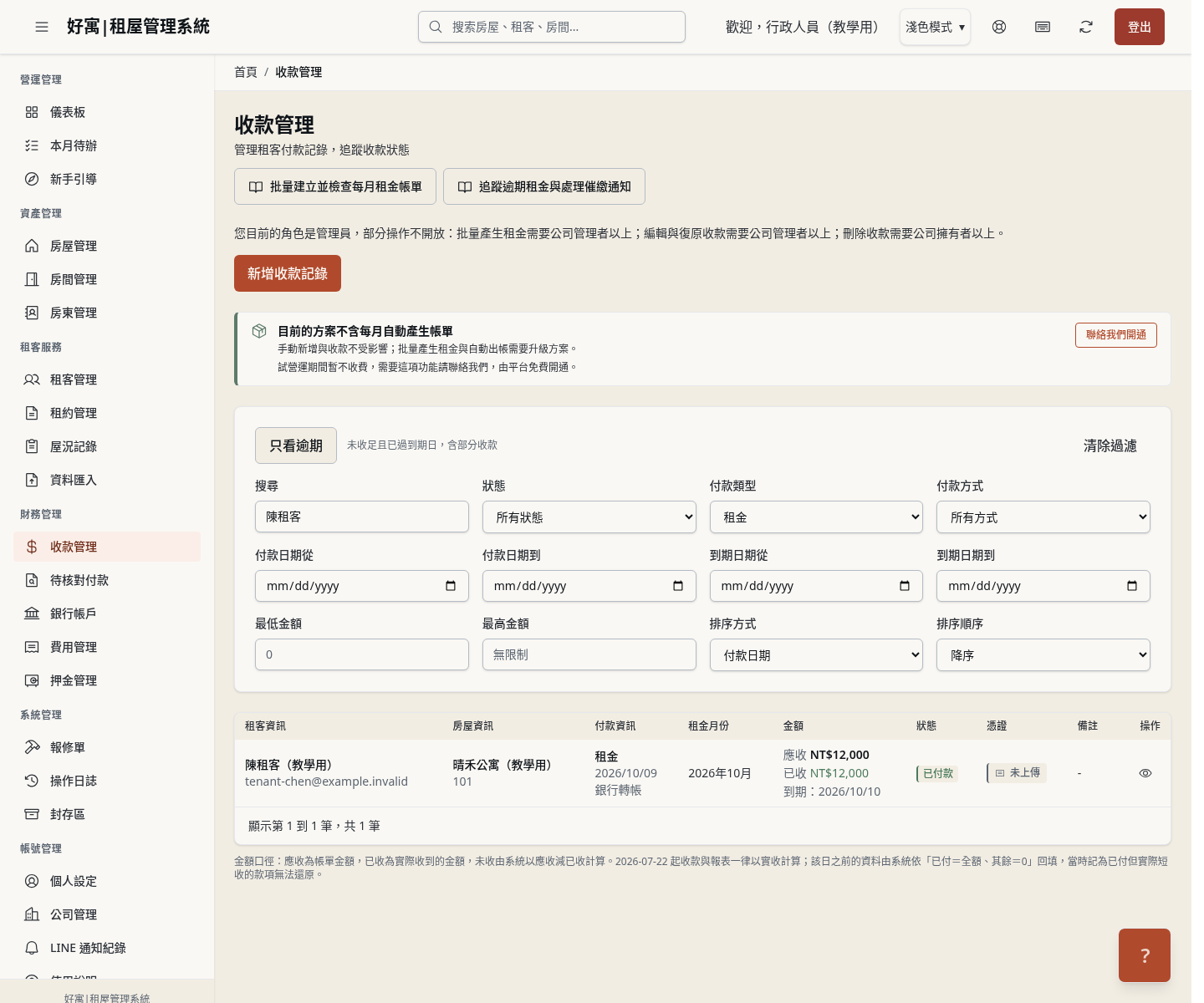Click the 首頁 breadcrumb link
This screenshot has width=1204, height=1003.
point(246,72)
